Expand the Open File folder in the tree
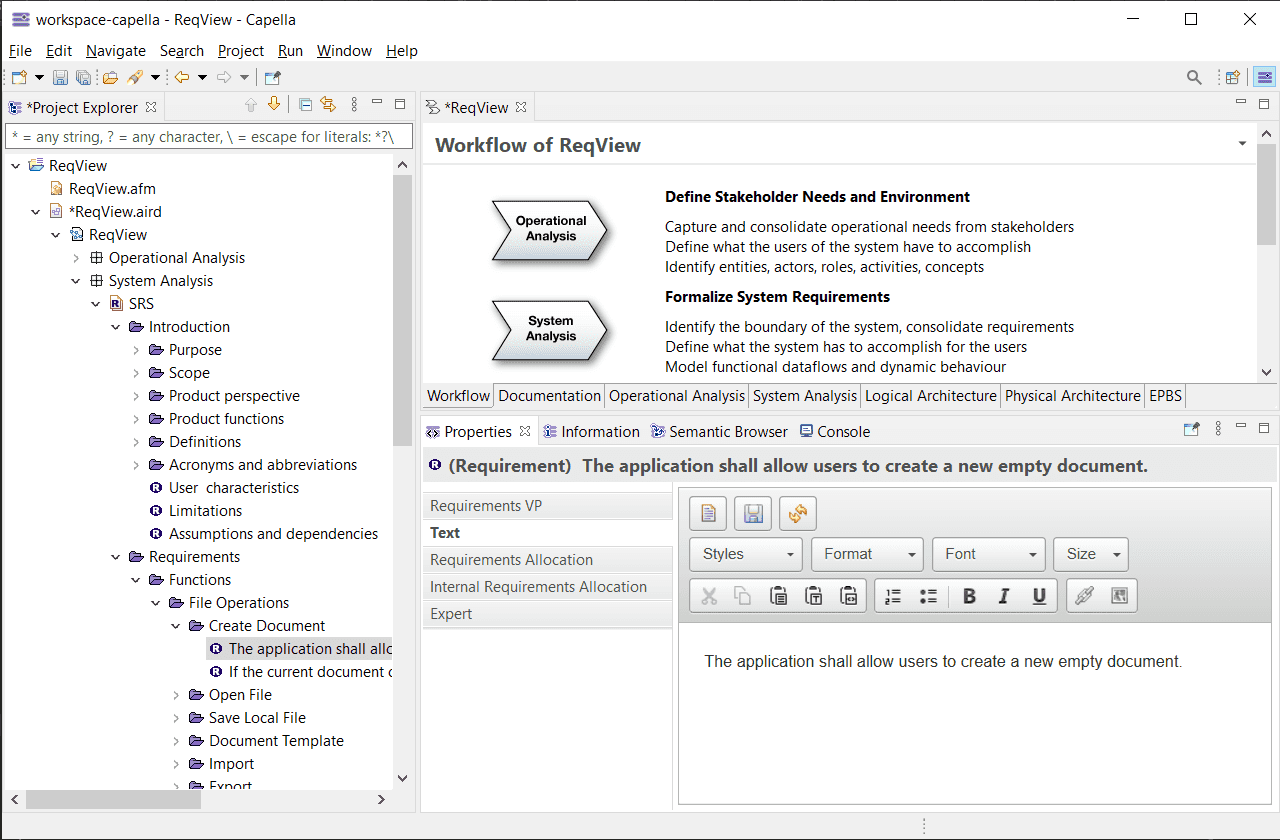 [176, 695]
